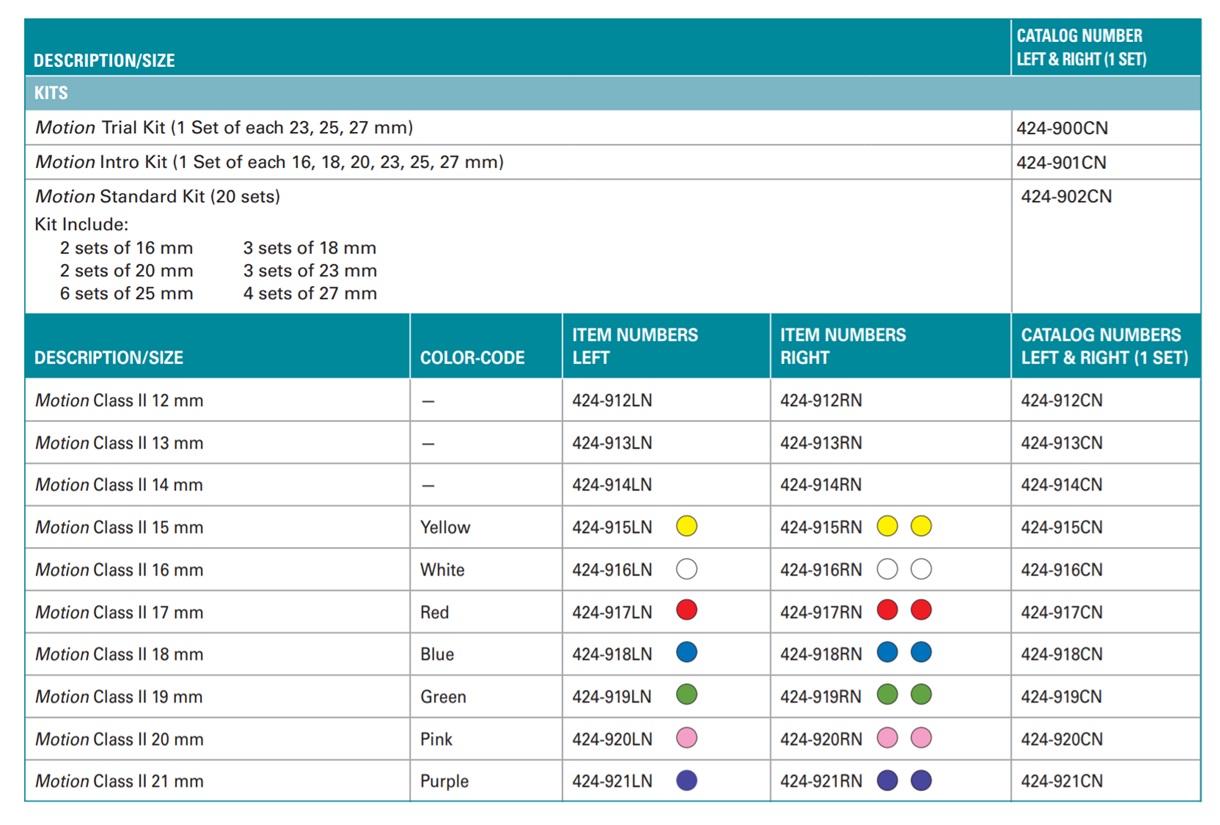Image resolution: width=1220 pixels, height=825 pixels.
Task: Select the '3 sets of 18 mm' entry
Action: [x=310, y=248]
